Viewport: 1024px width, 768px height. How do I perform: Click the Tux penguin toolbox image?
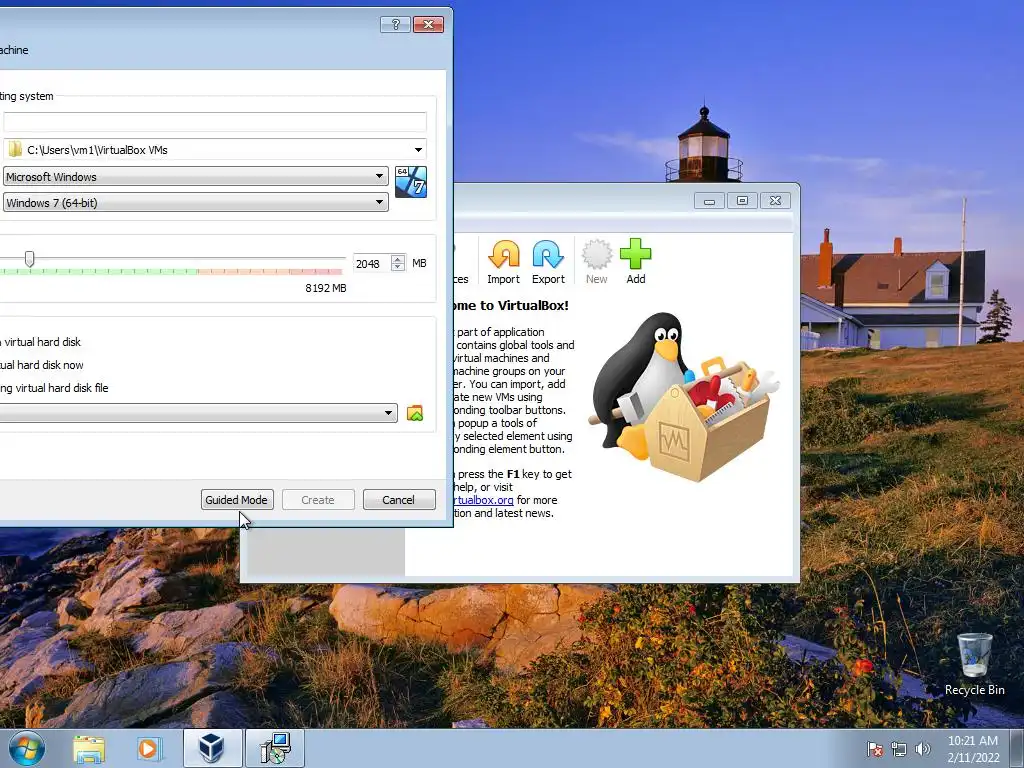[x=682, y=396]
